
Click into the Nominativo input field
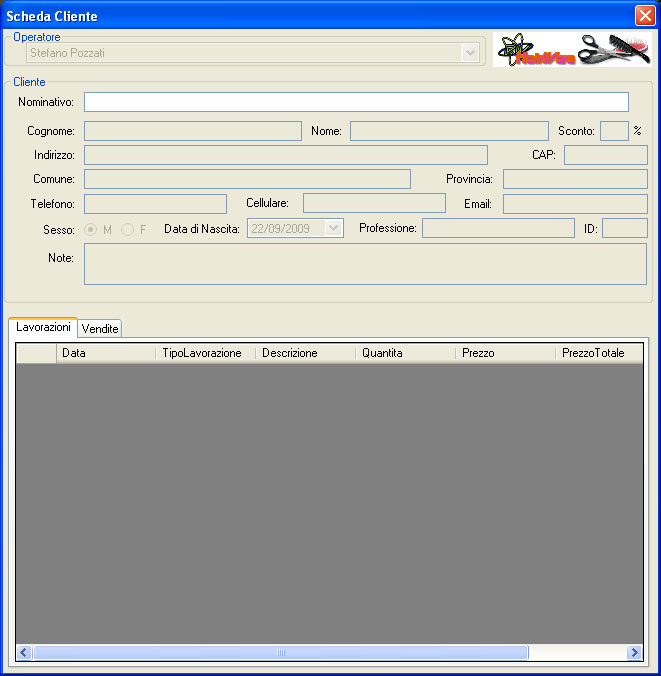click(x=356, y=102)
